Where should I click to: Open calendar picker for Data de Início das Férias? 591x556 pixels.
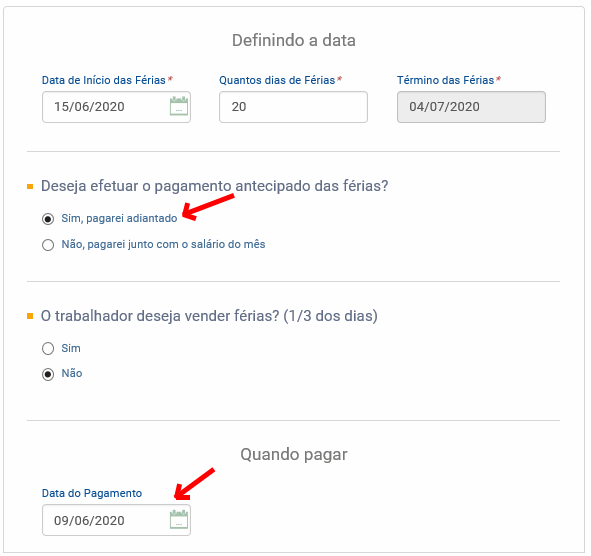pyautogui.click(x=179, y=106)
